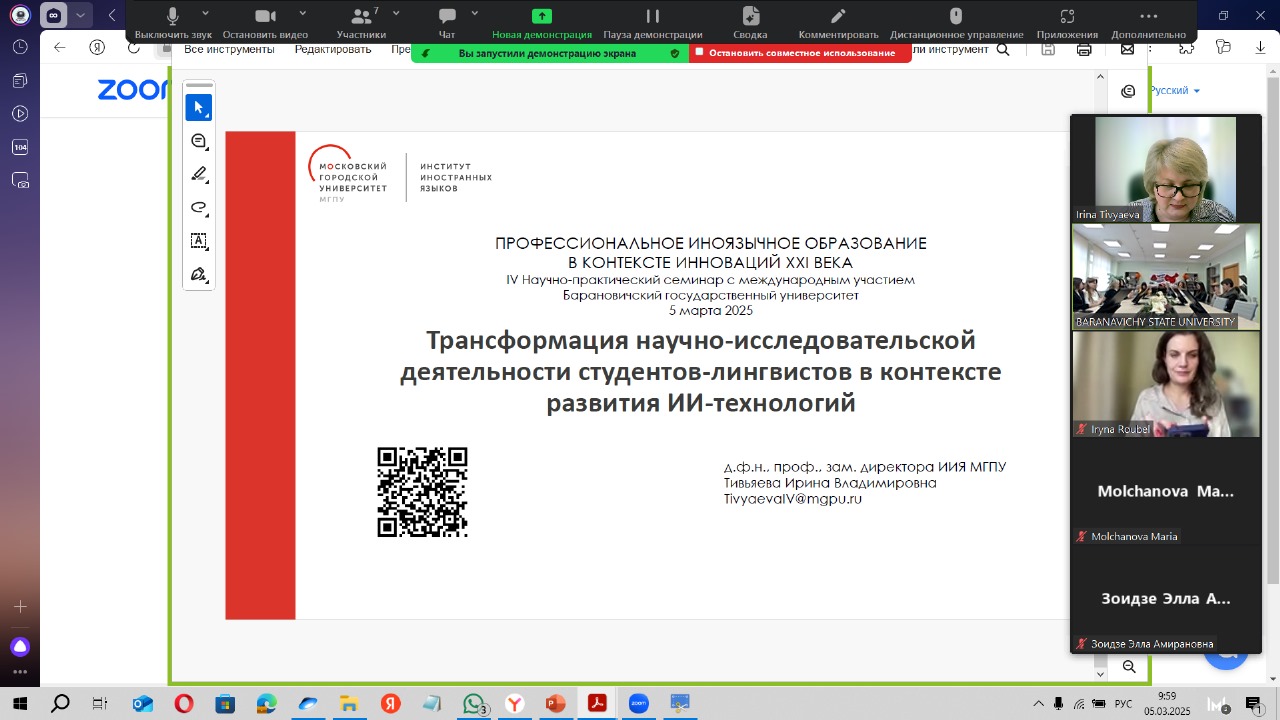This screenshot has height=720, width=1280.
Task: Click Остановить совместное использование button
Action: click(x=801, y=53)
